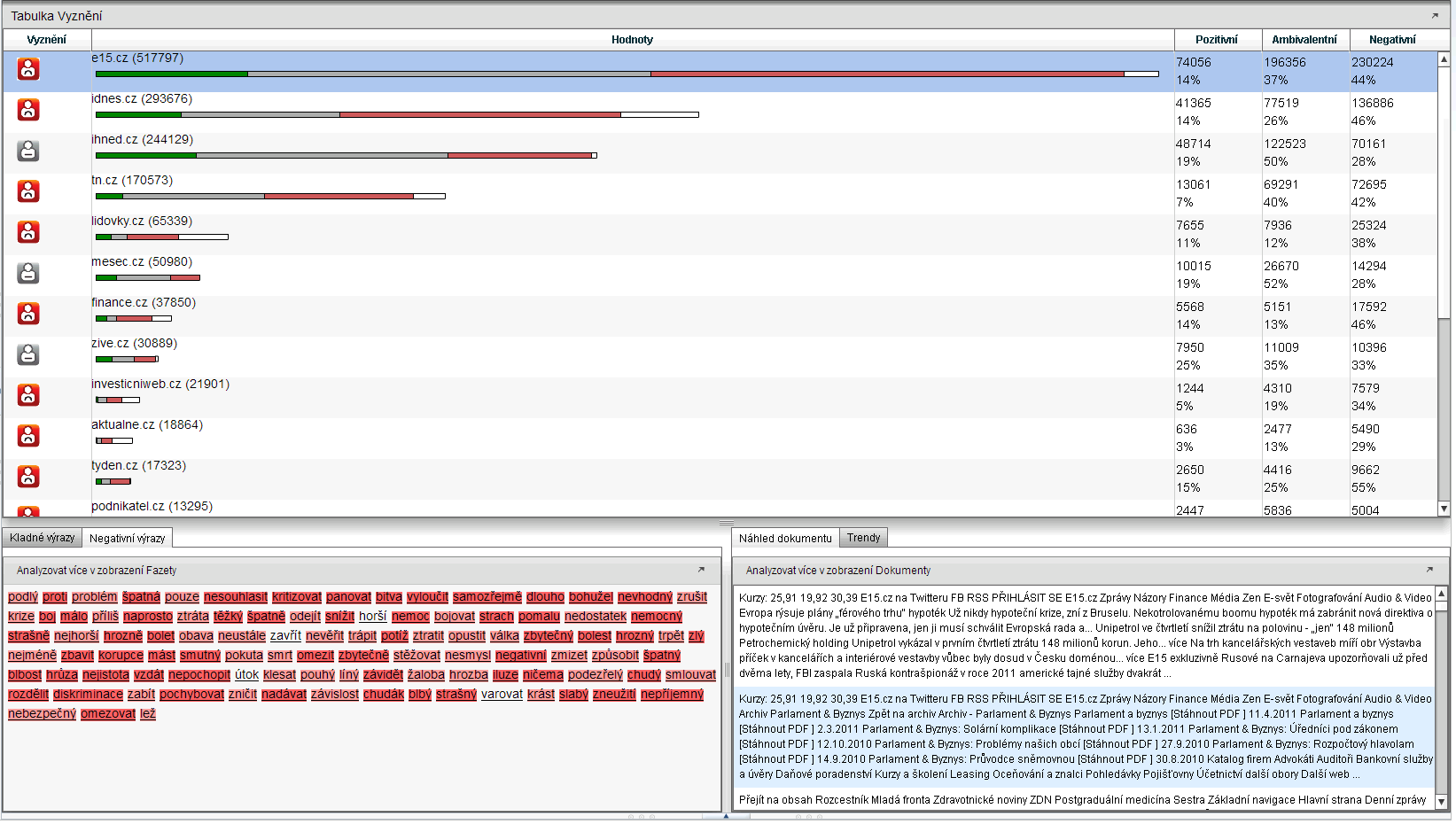This screenshot has width=1456, height=824.
Task: Click the negative word "žaloba"
Action: click(426, 675)
